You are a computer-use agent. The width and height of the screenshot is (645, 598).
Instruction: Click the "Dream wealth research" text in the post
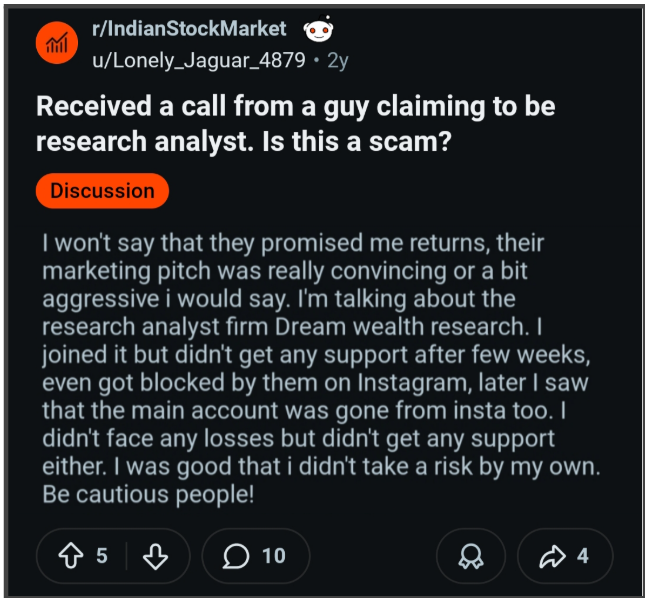pos(402,327)
